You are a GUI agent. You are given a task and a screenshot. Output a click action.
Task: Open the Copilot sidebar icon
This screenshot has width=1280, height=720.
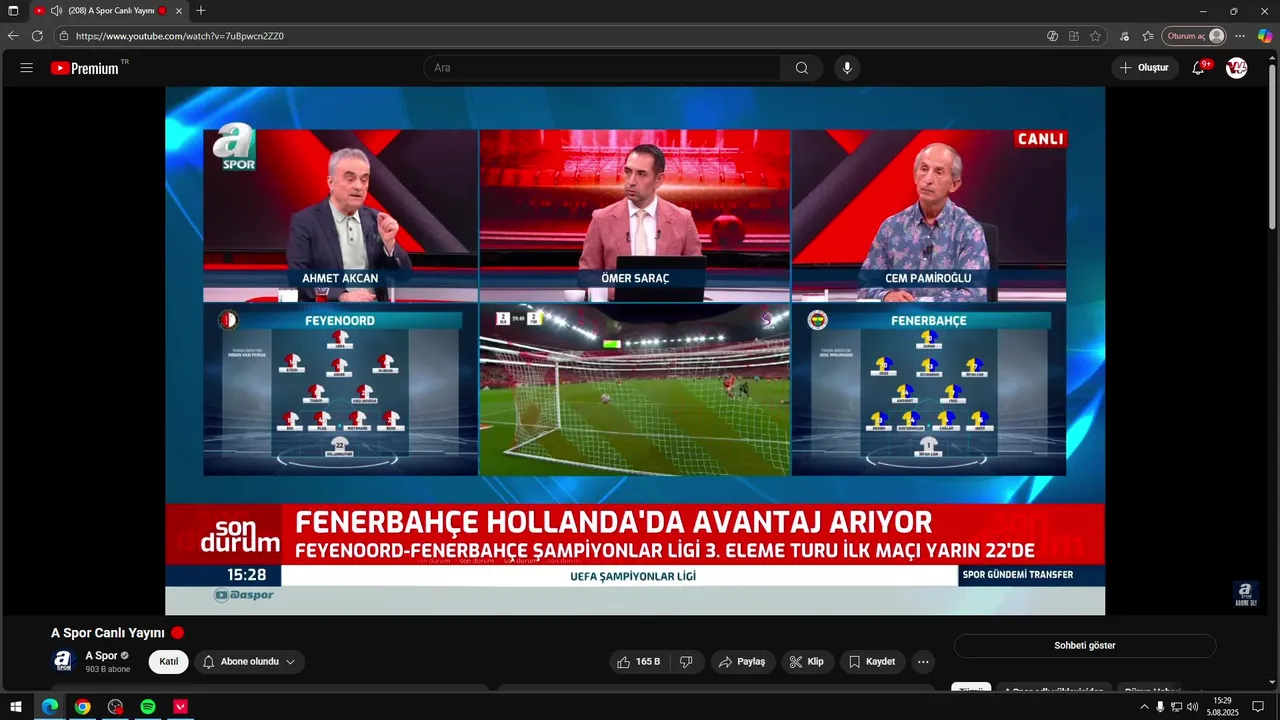tap(1265, 36)
